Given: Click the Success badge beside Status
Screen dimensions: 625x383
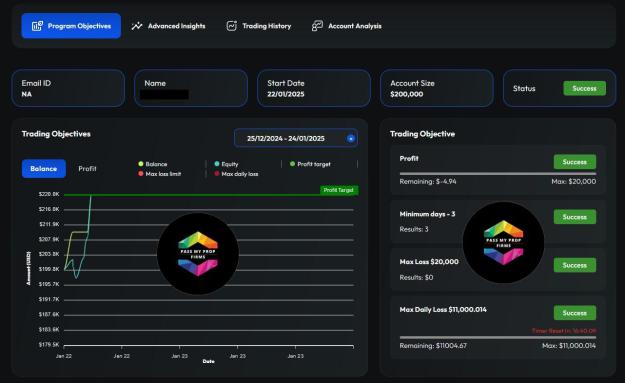Looking at the screenshot, I should [x=584, y=88].
